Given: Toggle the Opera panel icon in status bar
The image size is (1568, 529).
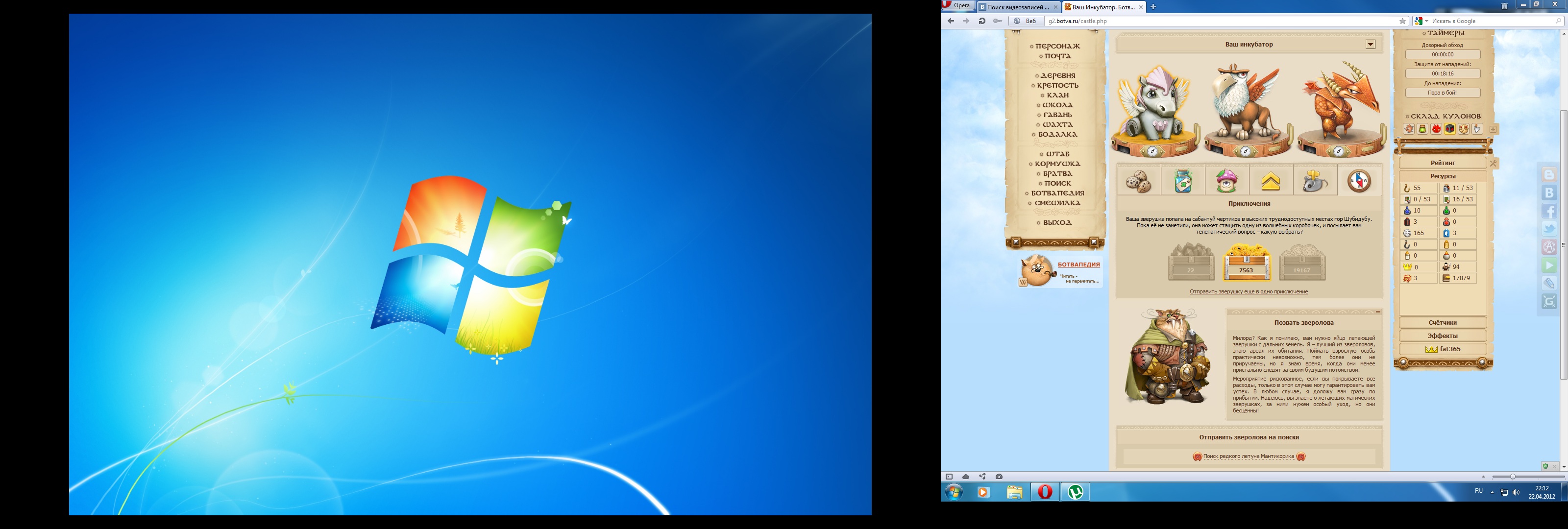Looking at the screenshot, I should tap(949, 477).
